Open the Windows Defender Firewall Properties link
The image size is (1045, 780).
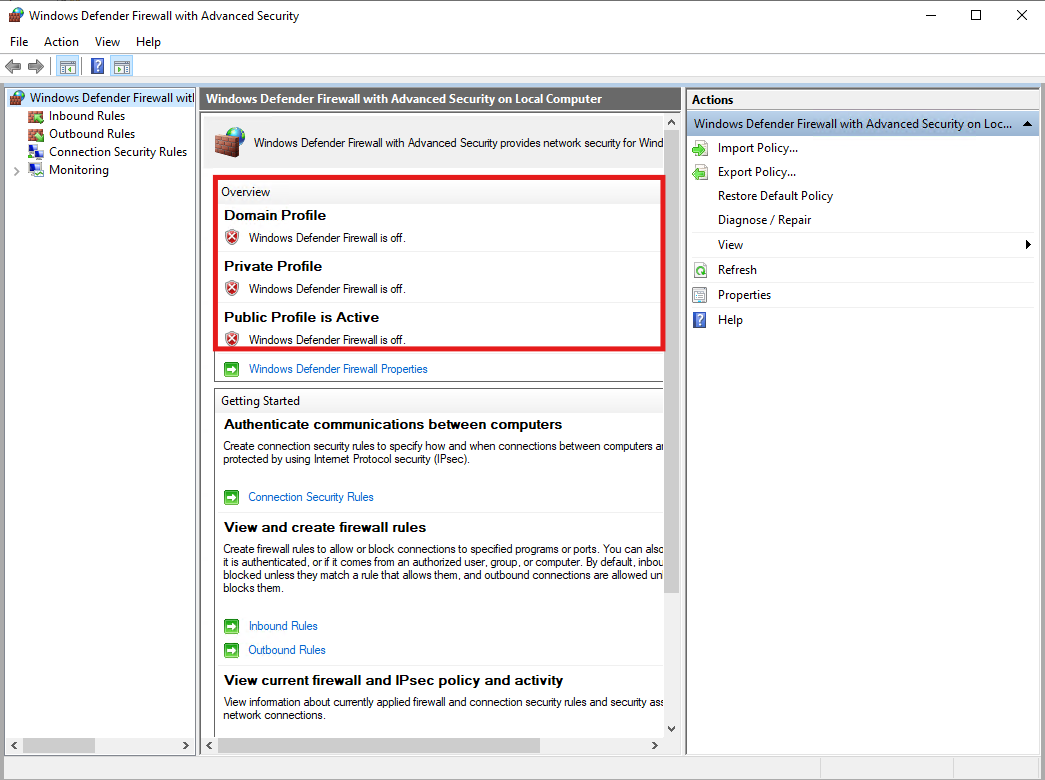click(337, 369)
